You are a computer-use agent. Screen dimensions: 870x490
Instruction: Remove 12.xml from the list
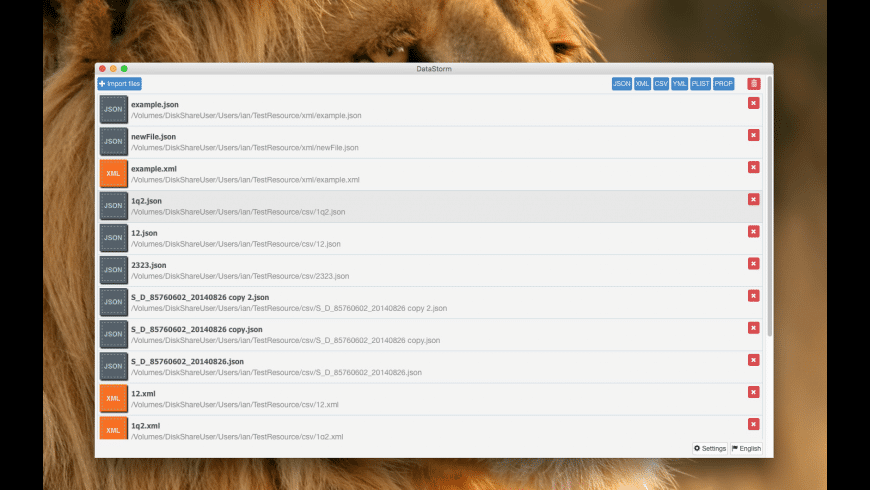click(x=753, y=393)
